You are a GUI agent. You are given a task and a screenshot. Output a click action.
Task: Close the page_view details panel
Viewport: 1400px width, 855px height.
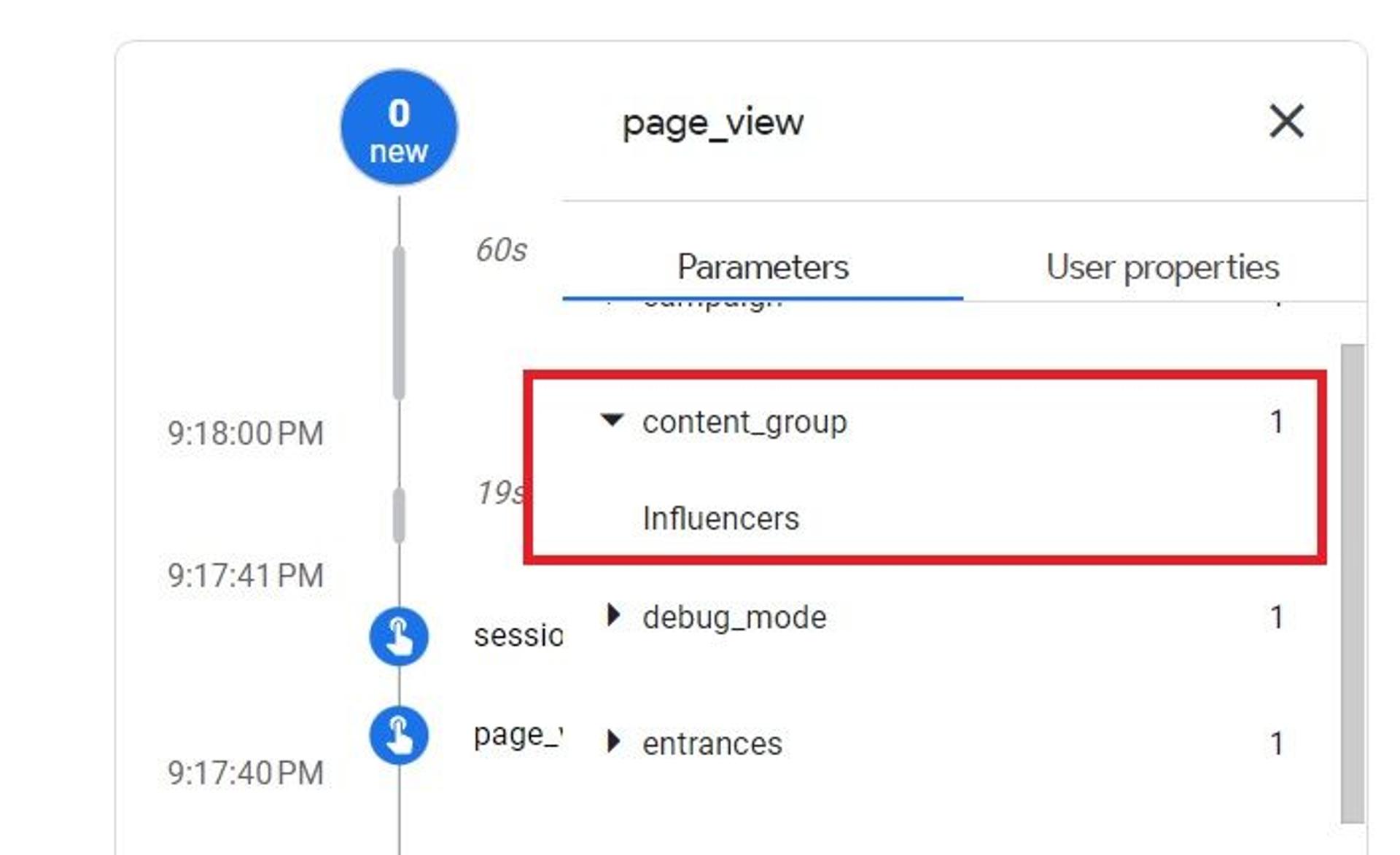(x=1286, y=121)
